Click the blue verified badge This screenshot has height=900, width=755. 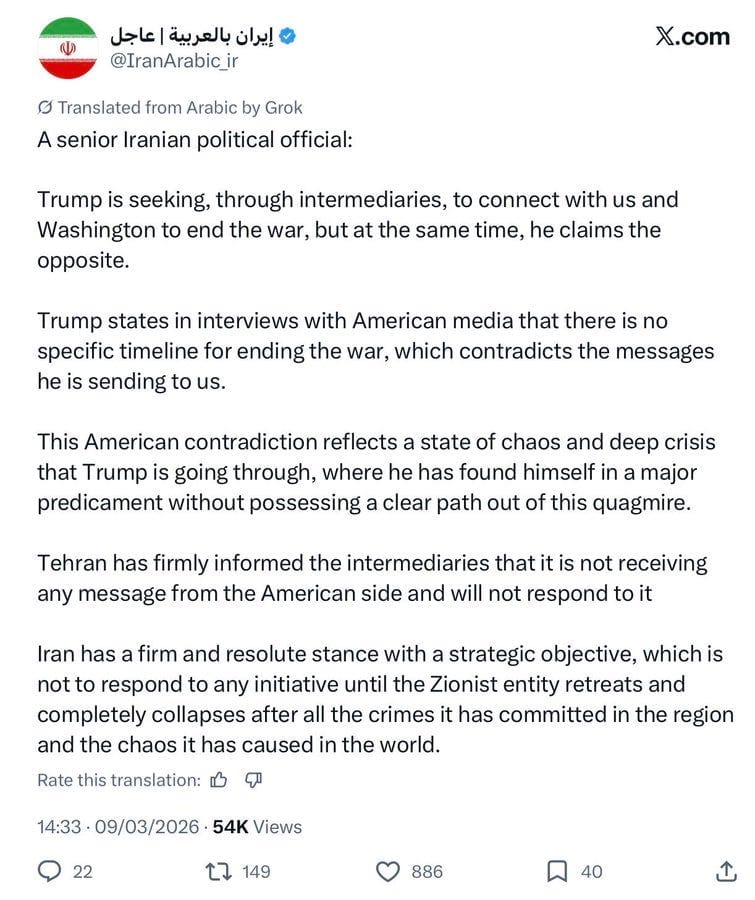point(287,37)
